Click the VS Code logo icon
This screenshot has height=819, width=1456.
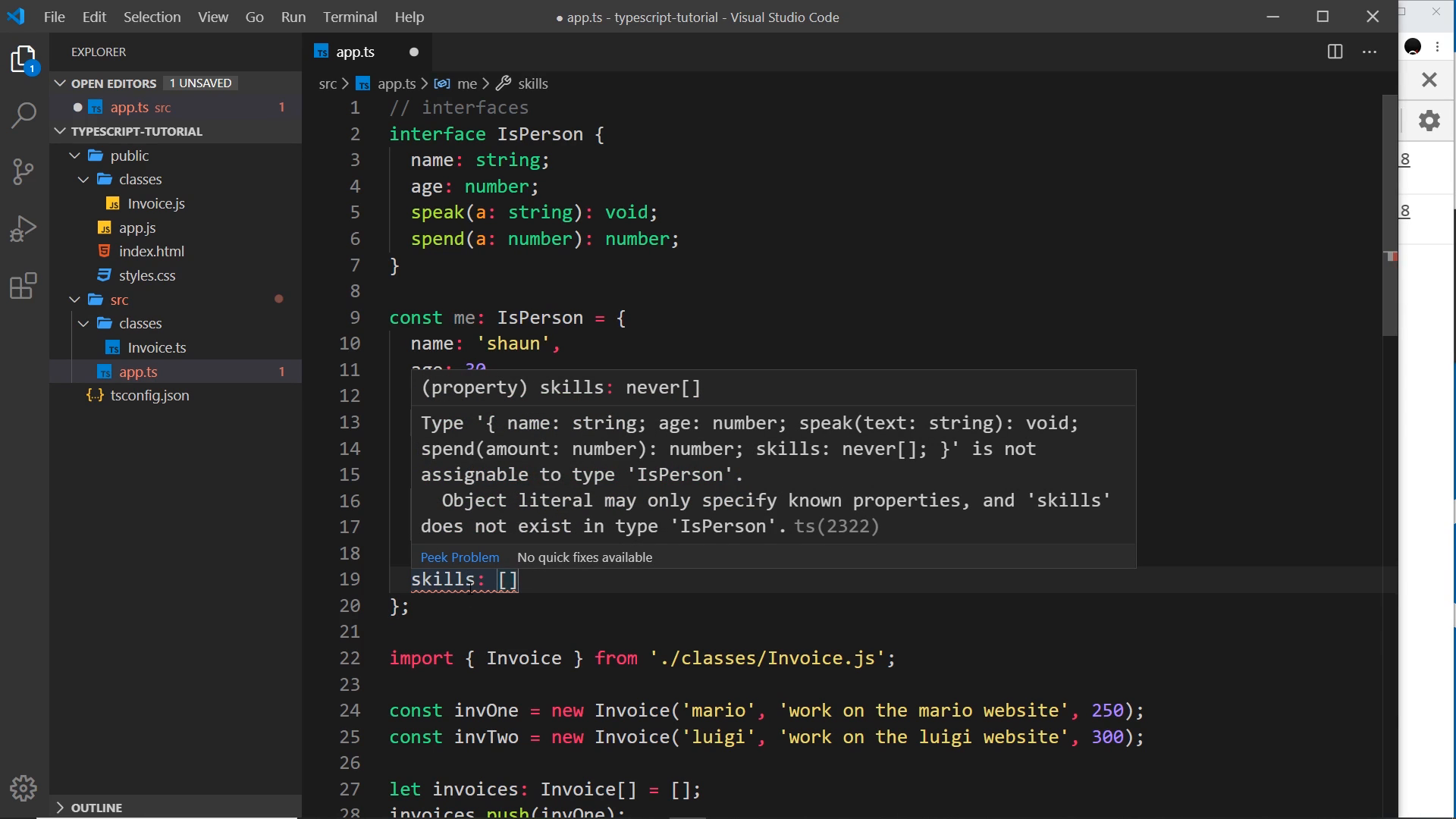16,17
